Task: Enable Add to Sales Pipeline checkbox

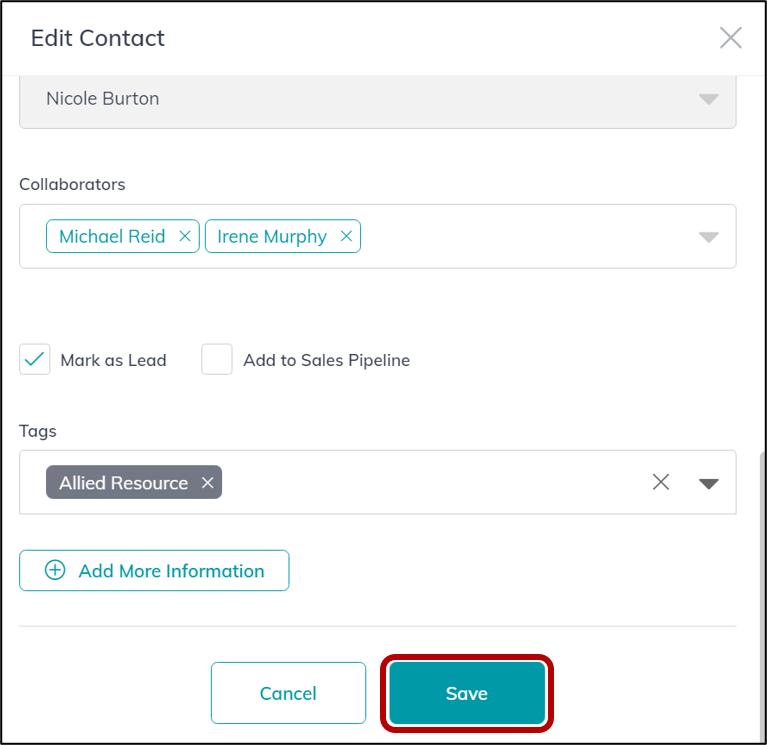Action: click(217, 360)
